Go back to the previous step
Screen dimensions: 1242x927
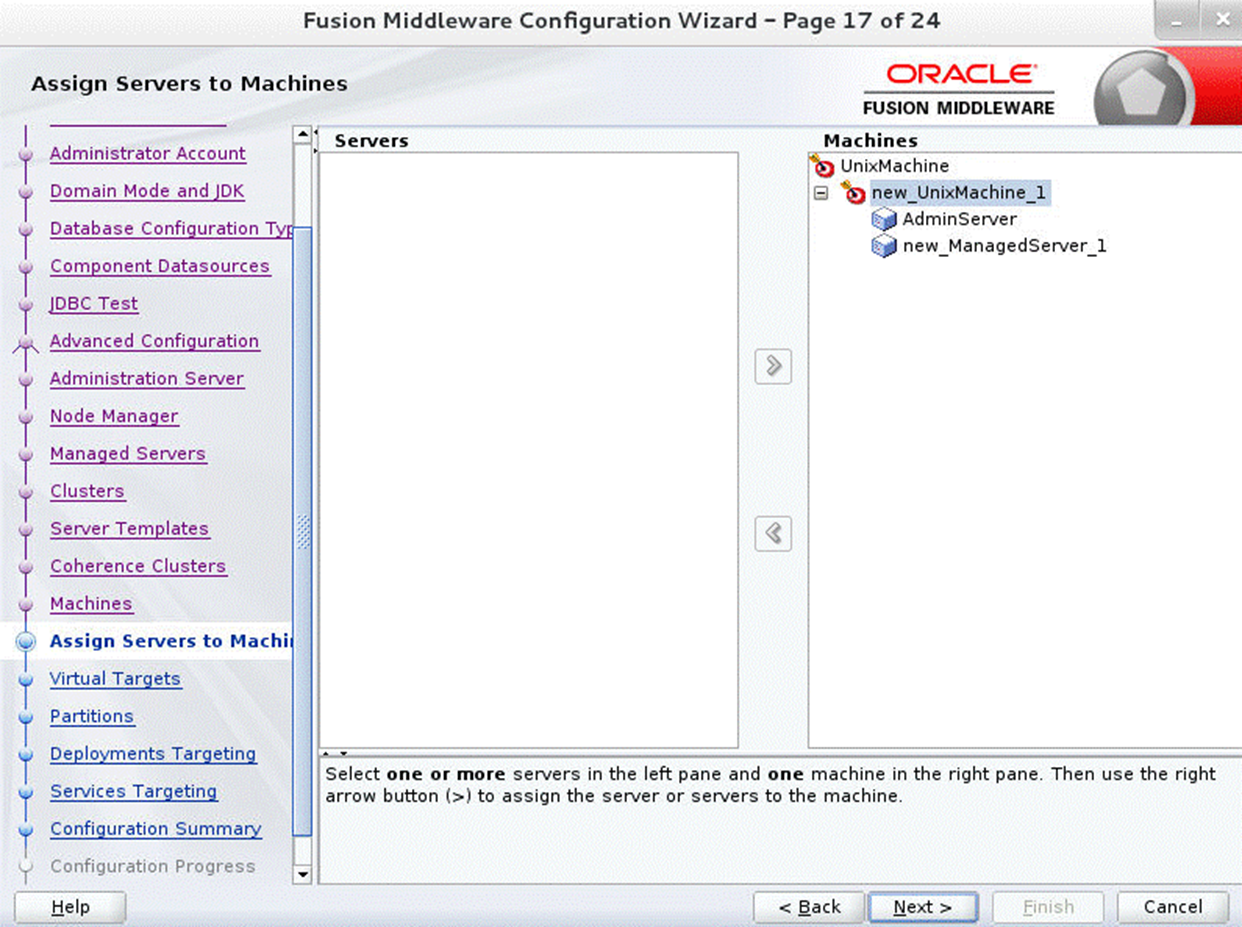tap(808, 907)
